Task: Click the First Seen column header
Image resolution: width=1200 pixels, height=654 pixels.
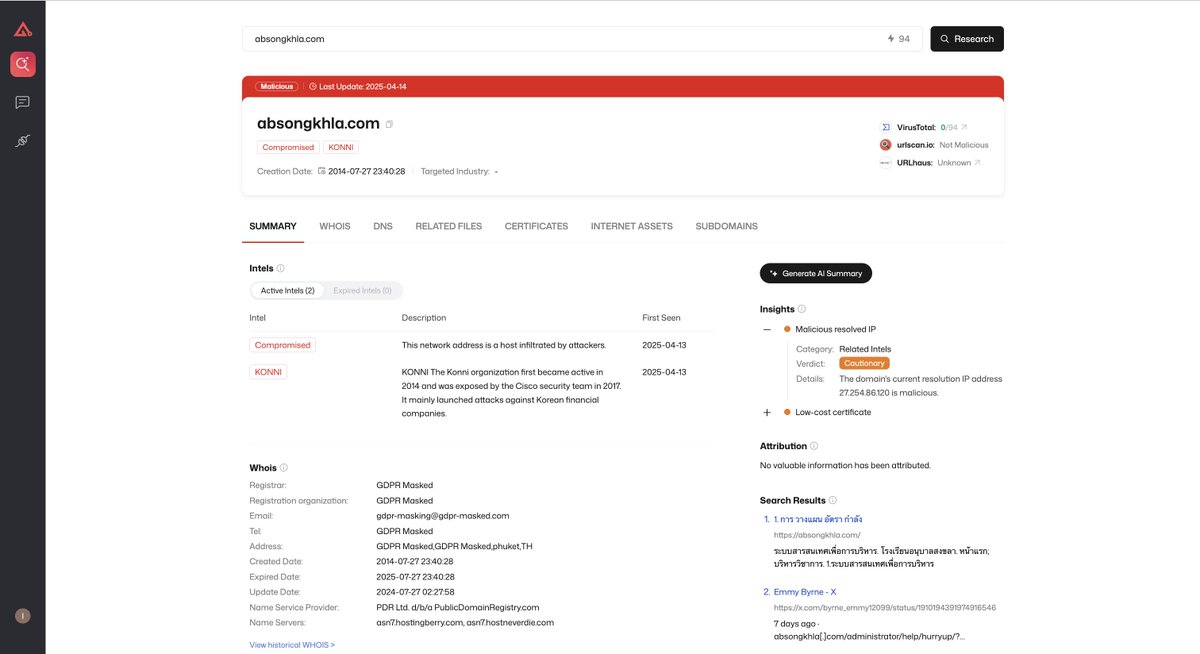Action: click(661, 318)
